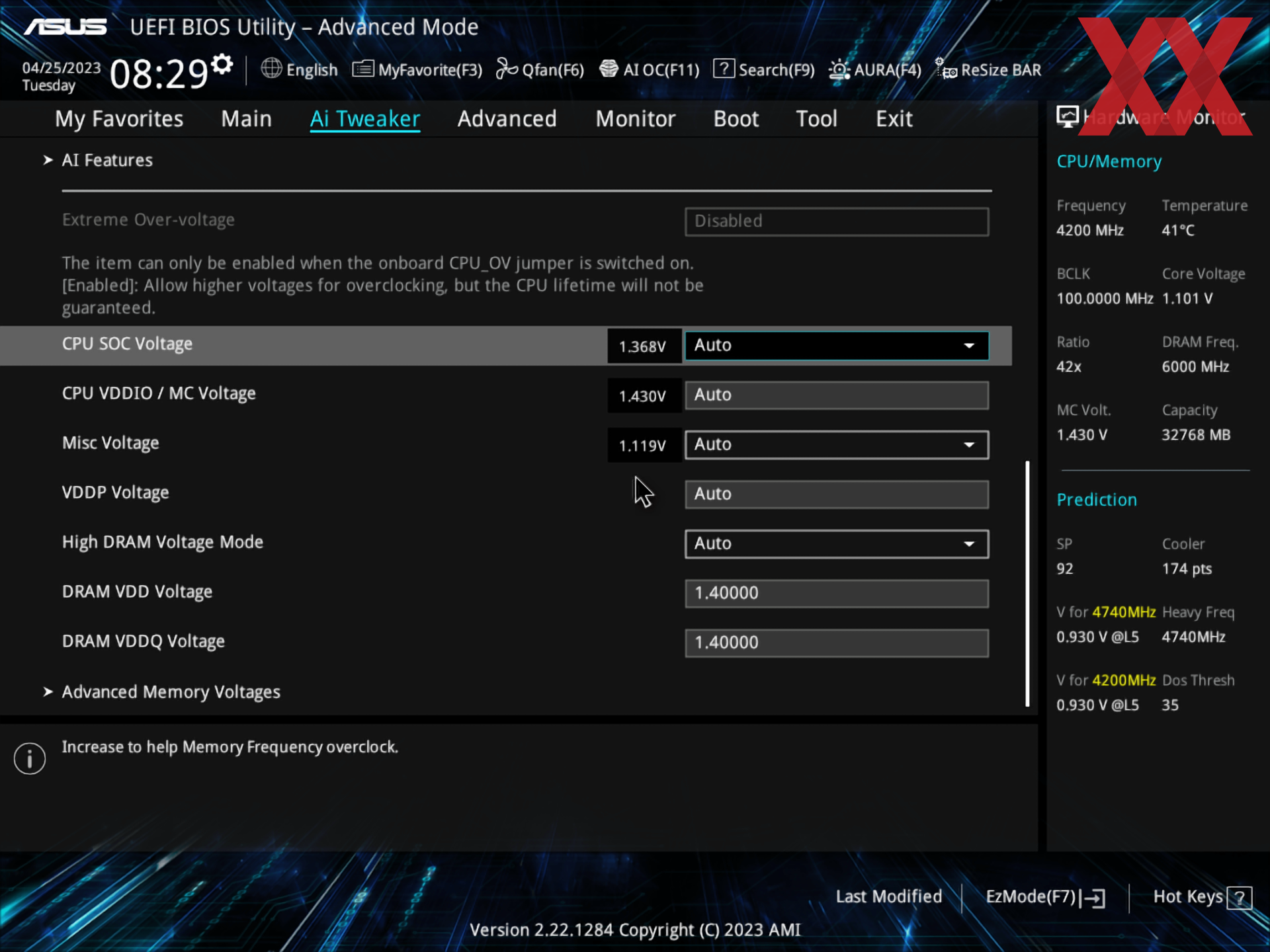Click the Last Modified button

(888, 896)
